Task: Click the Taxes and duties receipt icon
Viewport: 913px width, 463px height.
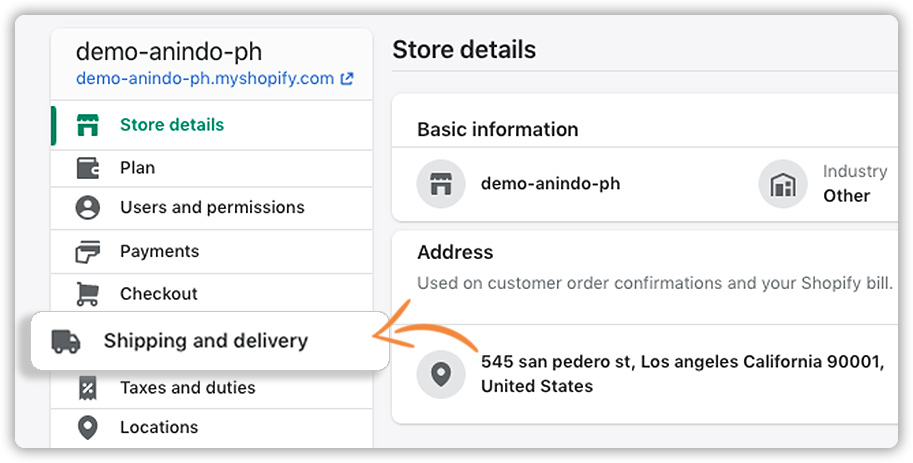Action: 88,388
